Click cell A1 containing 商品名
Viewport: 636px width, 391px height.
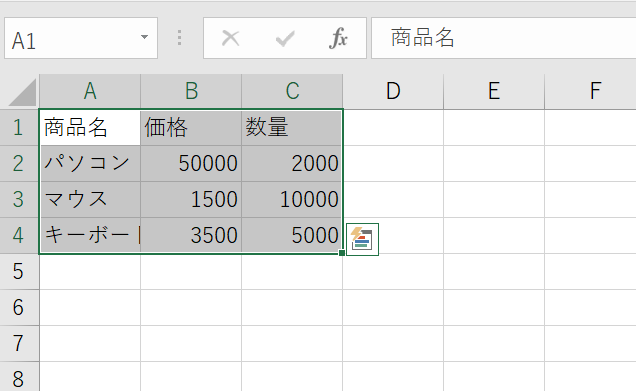point(90,127)
